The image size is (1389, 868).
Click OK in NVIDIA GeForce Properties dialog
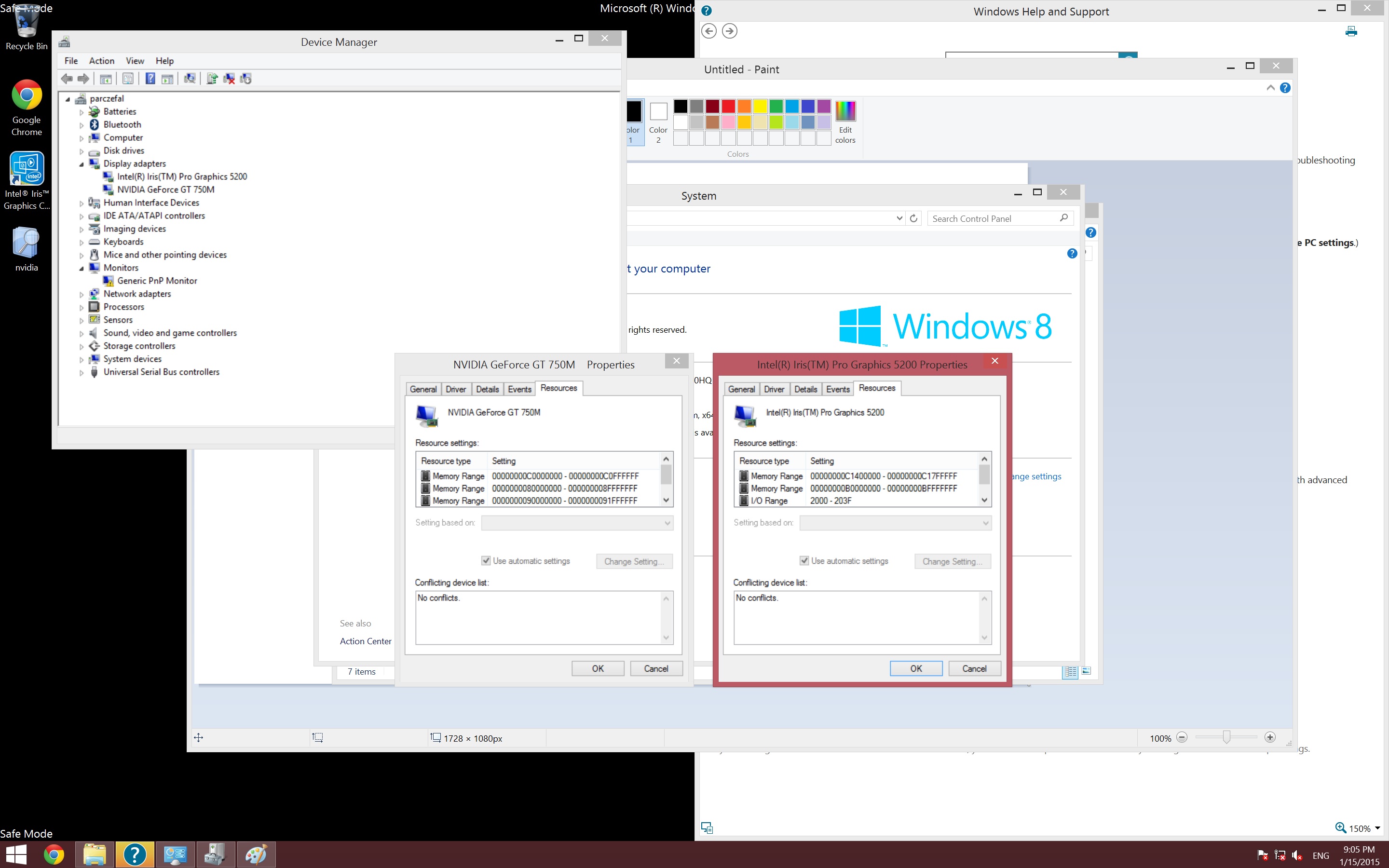598,668
